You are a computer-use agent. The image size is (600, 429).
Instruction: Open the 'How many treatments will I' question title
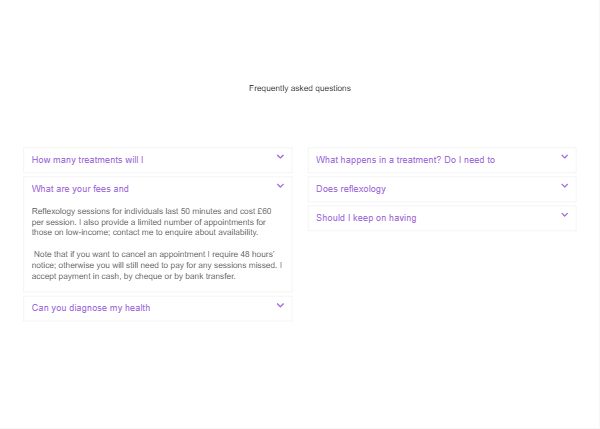coord(88,160)
